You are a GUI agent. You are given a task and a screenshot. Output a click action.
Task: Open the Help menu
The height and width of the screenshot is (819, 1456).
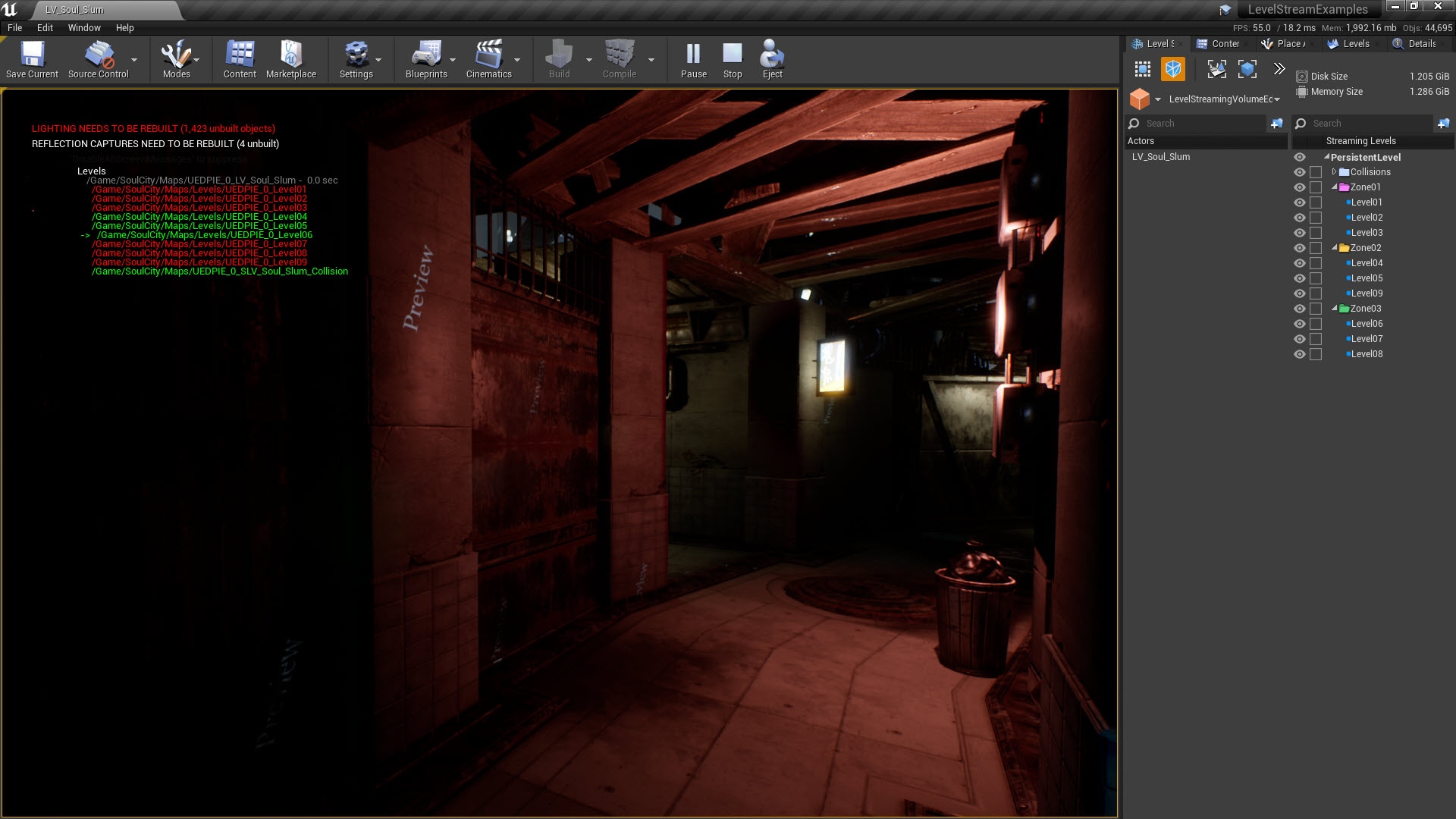124,28
